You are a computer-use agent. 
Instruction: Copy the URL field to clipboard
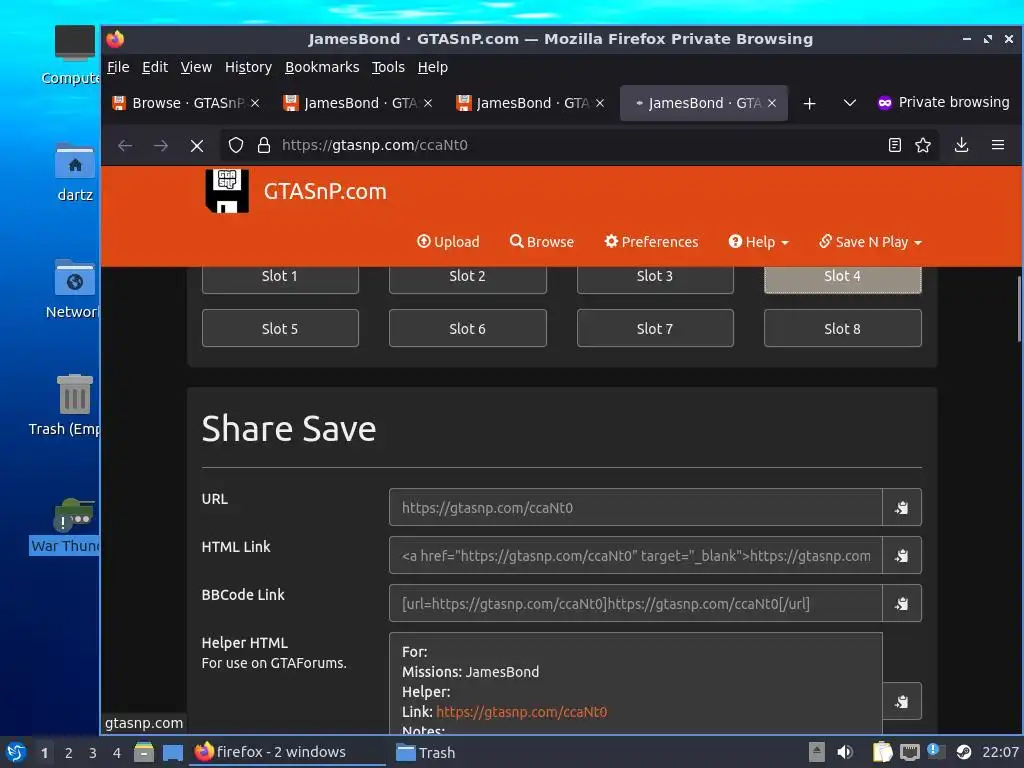coord(901,507)
